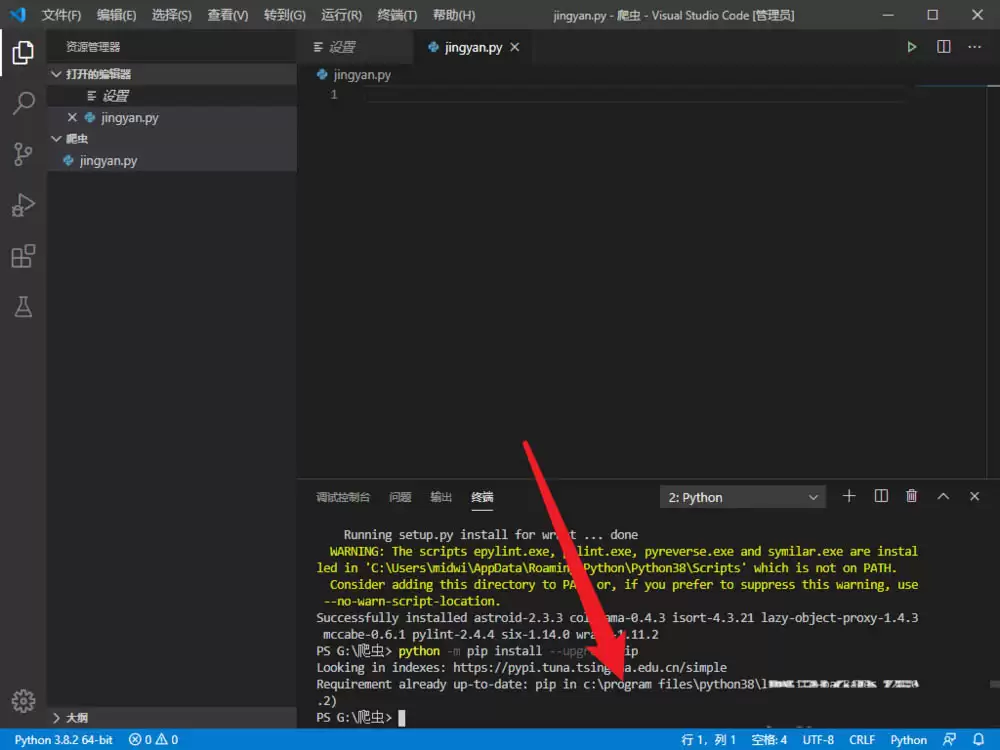
Task: Open the Run and Debug panel
Action: [22, 205]
